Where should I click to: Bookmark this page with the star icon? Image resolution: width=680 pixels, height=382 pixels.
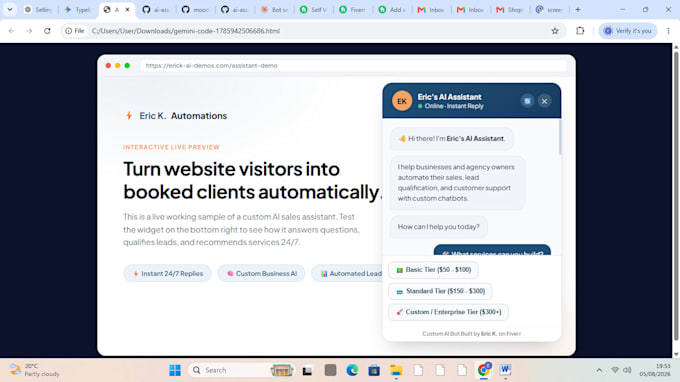point(555,31)
